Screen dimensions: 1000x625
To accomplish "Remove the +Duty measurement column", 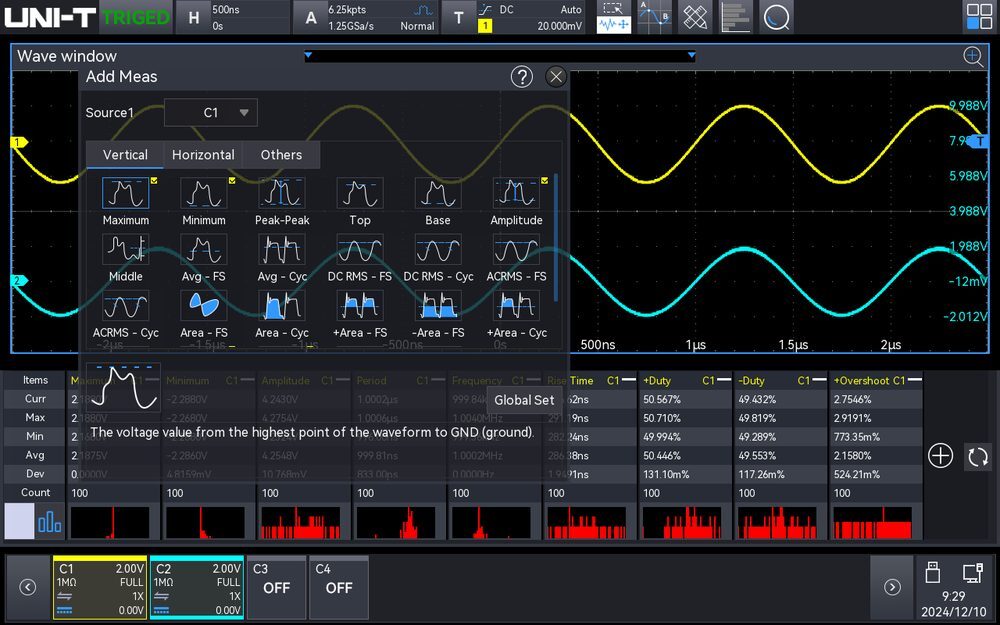I will point(724,380).
